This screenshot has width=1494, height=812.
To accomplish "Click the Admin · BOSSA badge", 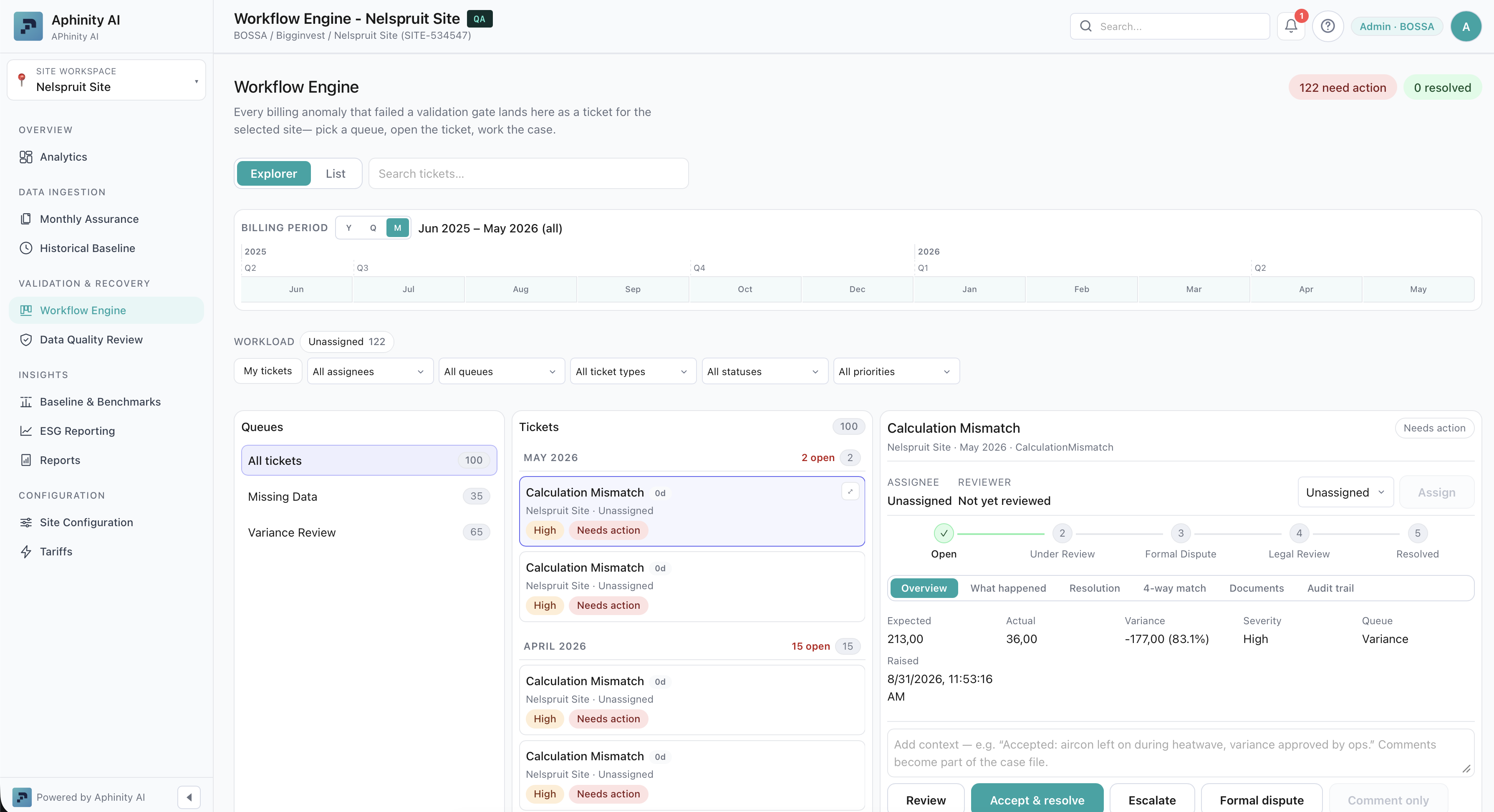I will 1397,26.
